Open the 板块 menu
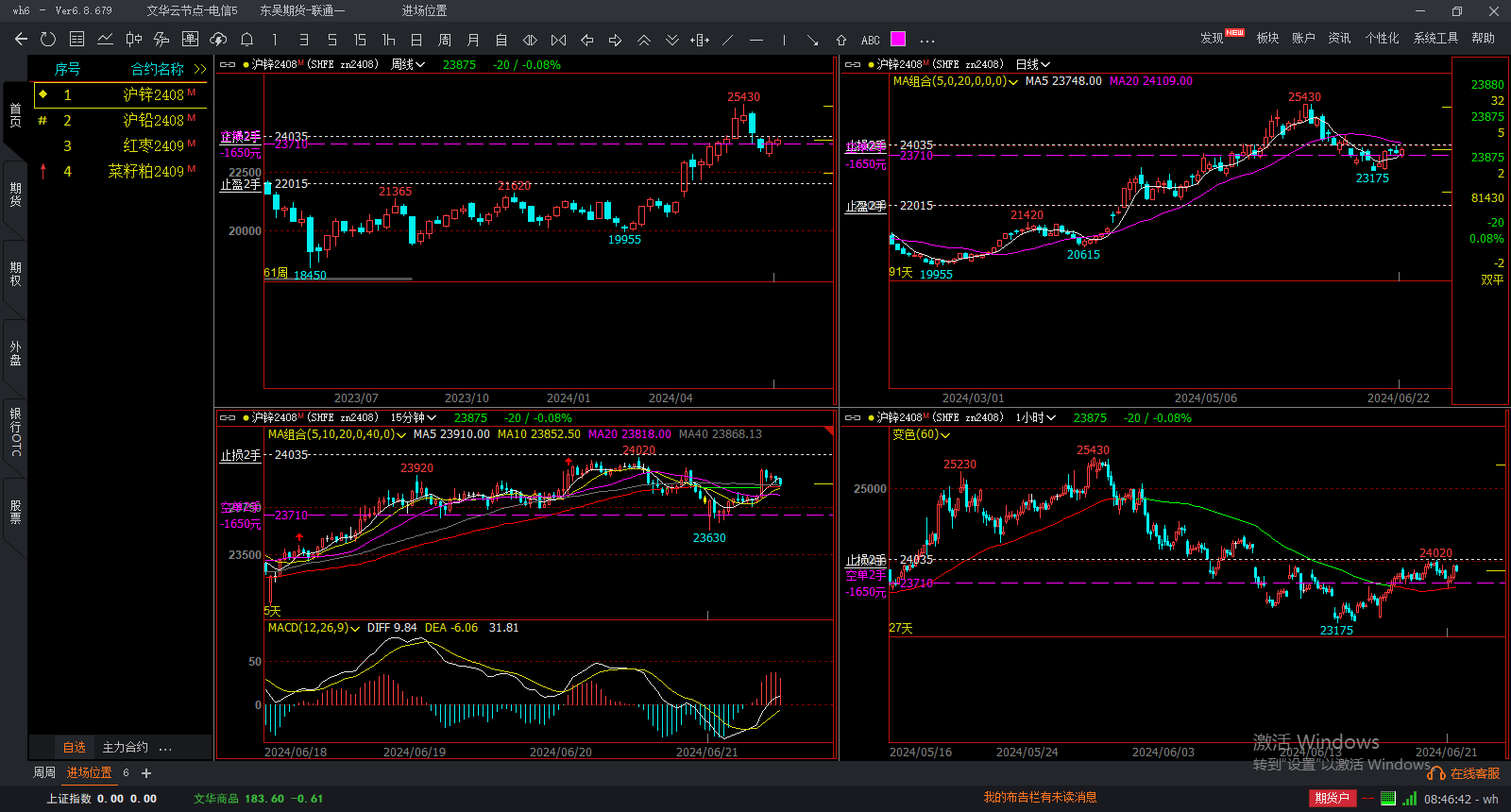Image resolution: width=1511 pixels, height=812 pixels. 1267,38
